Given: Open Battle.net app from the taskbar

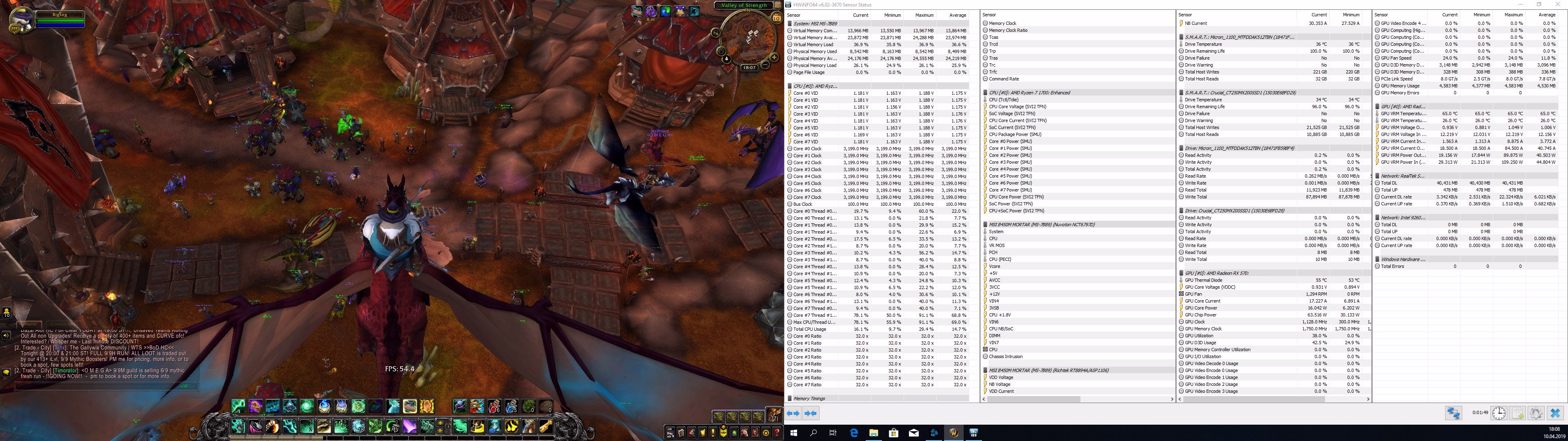Looking at the screenshot, I should click(934, 432).
